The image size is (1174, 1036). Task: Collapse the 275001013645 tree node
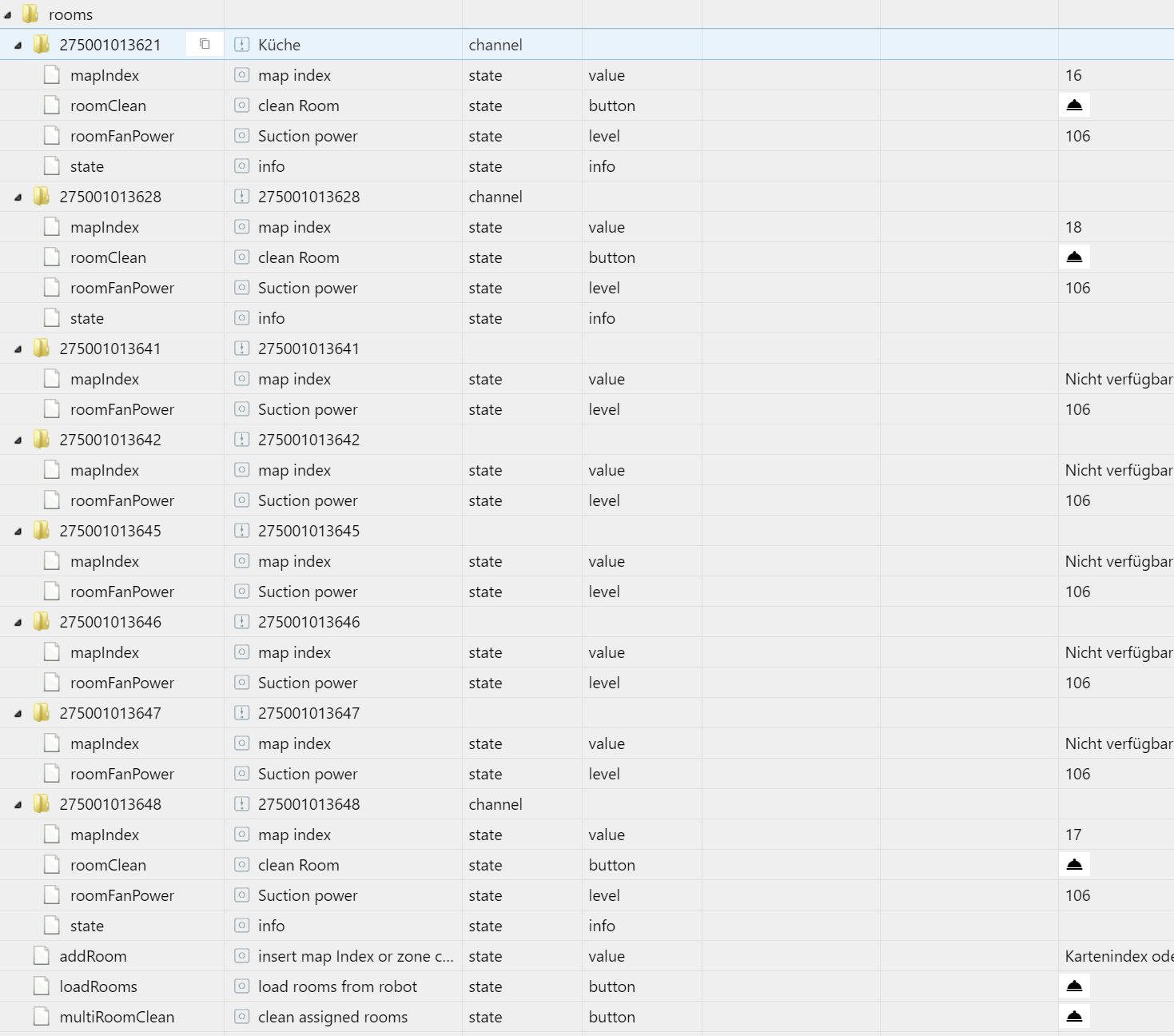pos(18,532)
